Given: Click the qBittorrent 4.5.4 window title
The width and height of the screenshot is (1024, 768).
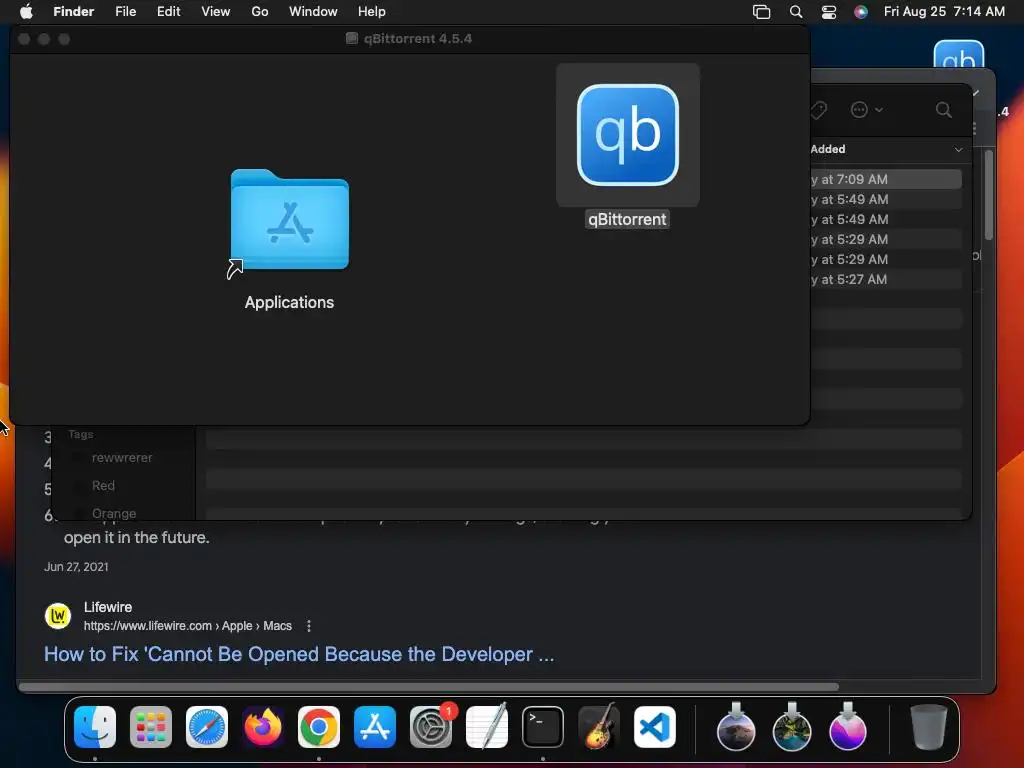Looking at the screenshot, I should pos(417,39).
